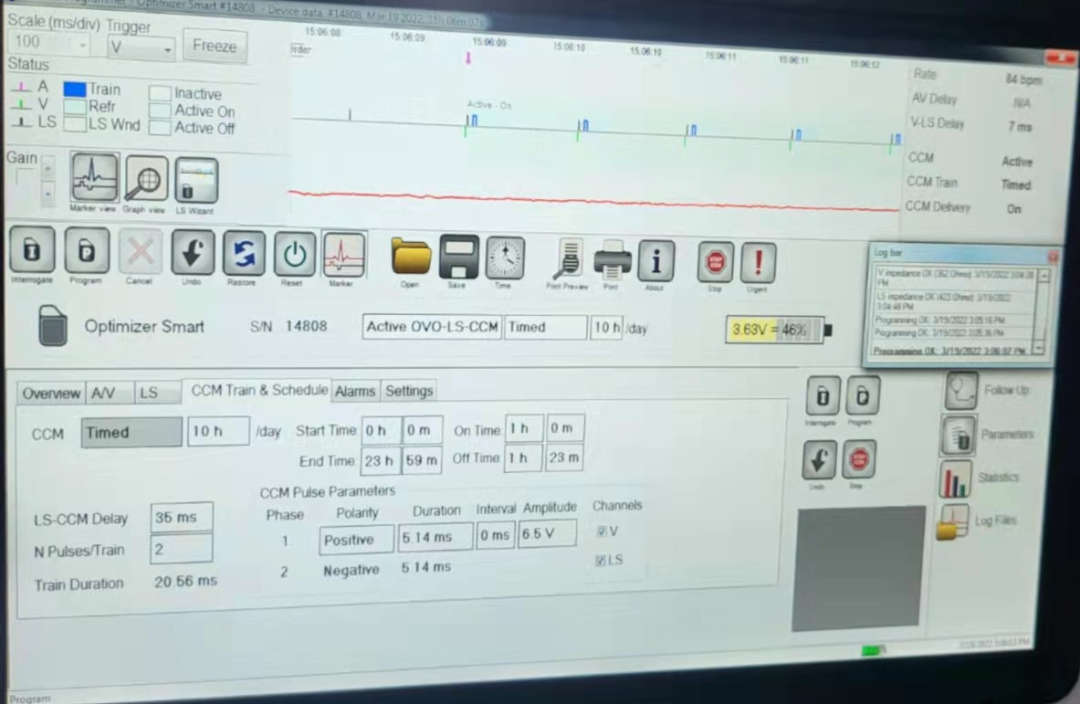Image resolution: width=1080 pixels, height=704 pixels.
Task: Click the Restore toolbar icon
Action: [242, 253]
